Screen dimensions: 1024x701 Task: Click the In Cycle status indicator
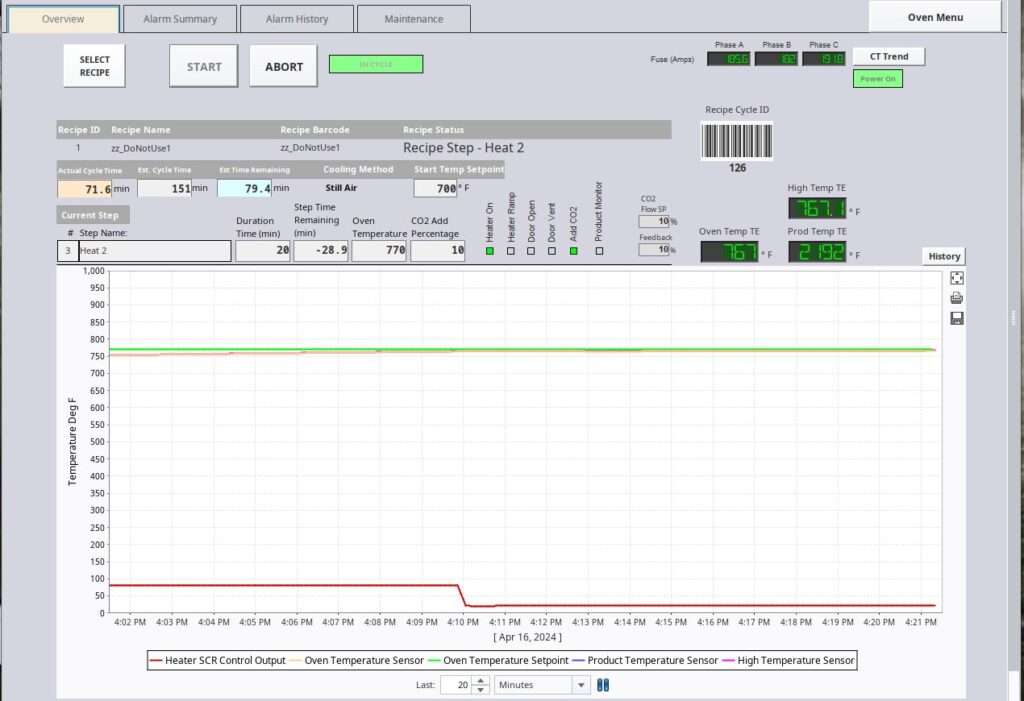[376, 64]
